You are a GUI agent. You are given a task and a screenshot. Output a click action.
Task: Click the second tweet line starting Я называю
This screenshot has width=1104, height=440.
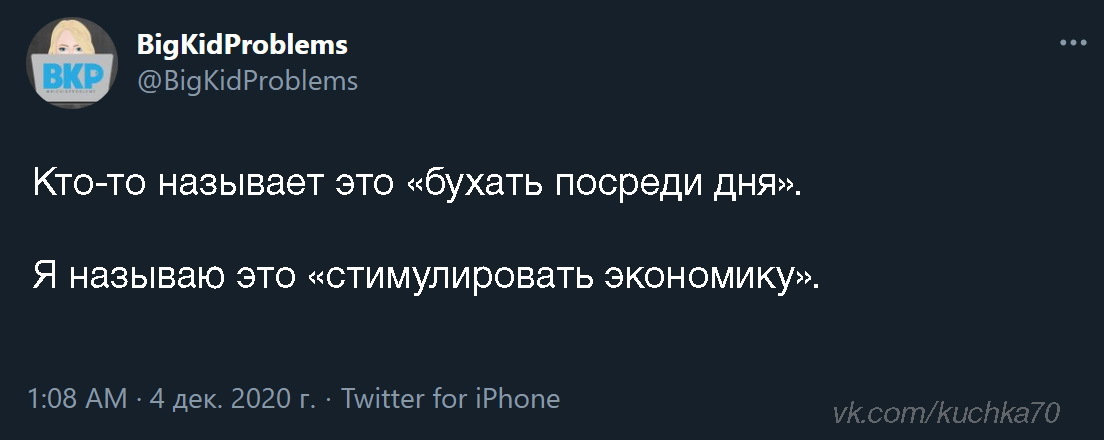coord(425,275)
